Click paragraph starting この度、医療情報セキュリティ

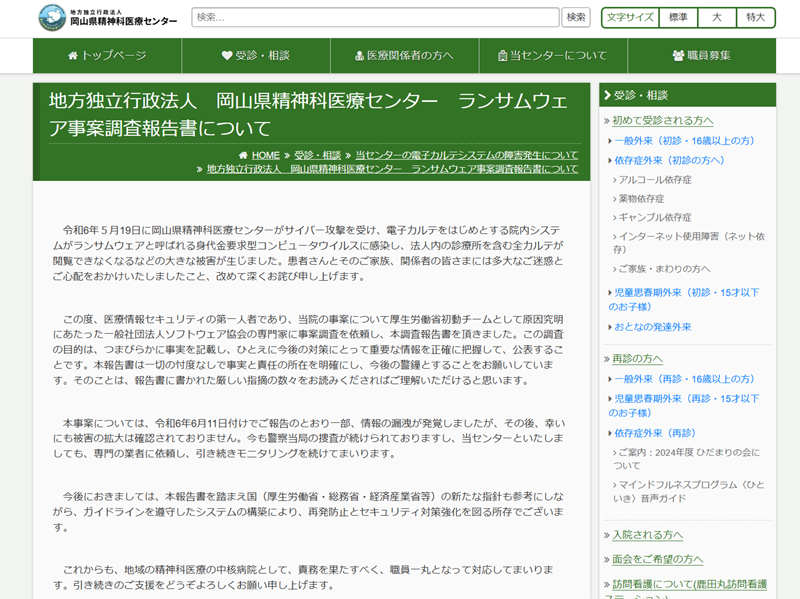tap(308, 350)
